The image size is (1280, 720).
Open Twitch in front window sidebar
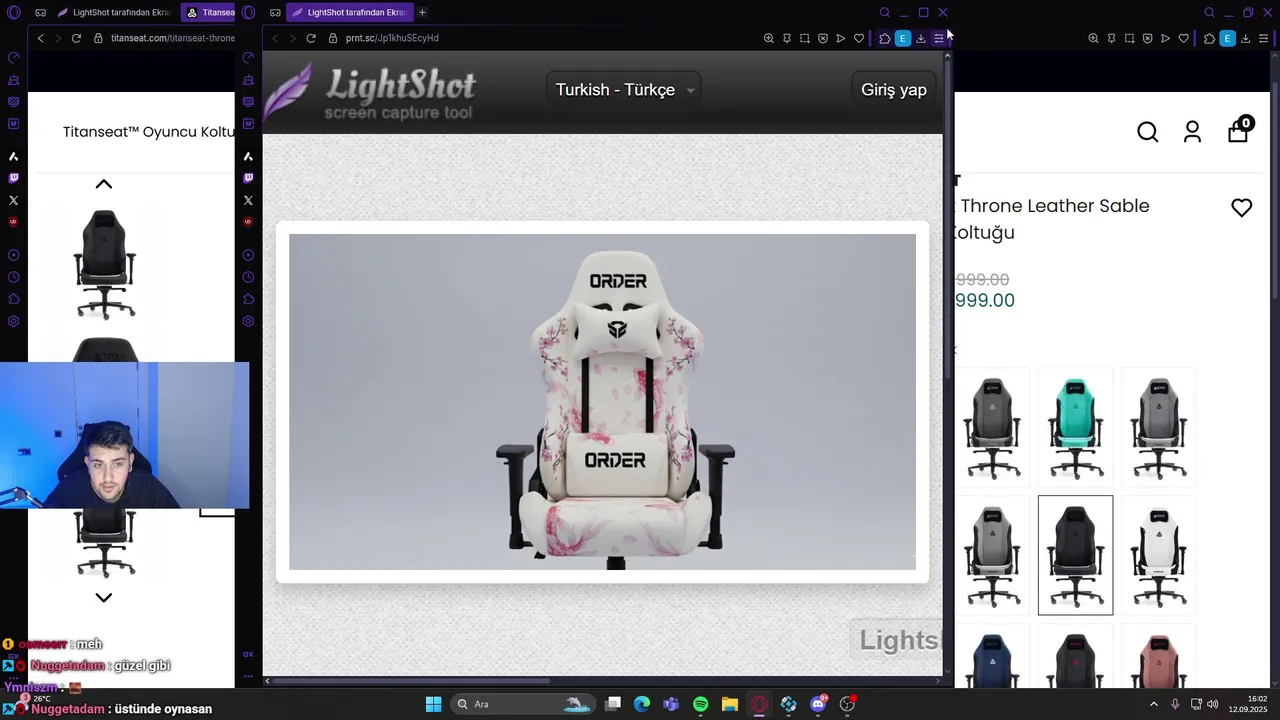248,178
